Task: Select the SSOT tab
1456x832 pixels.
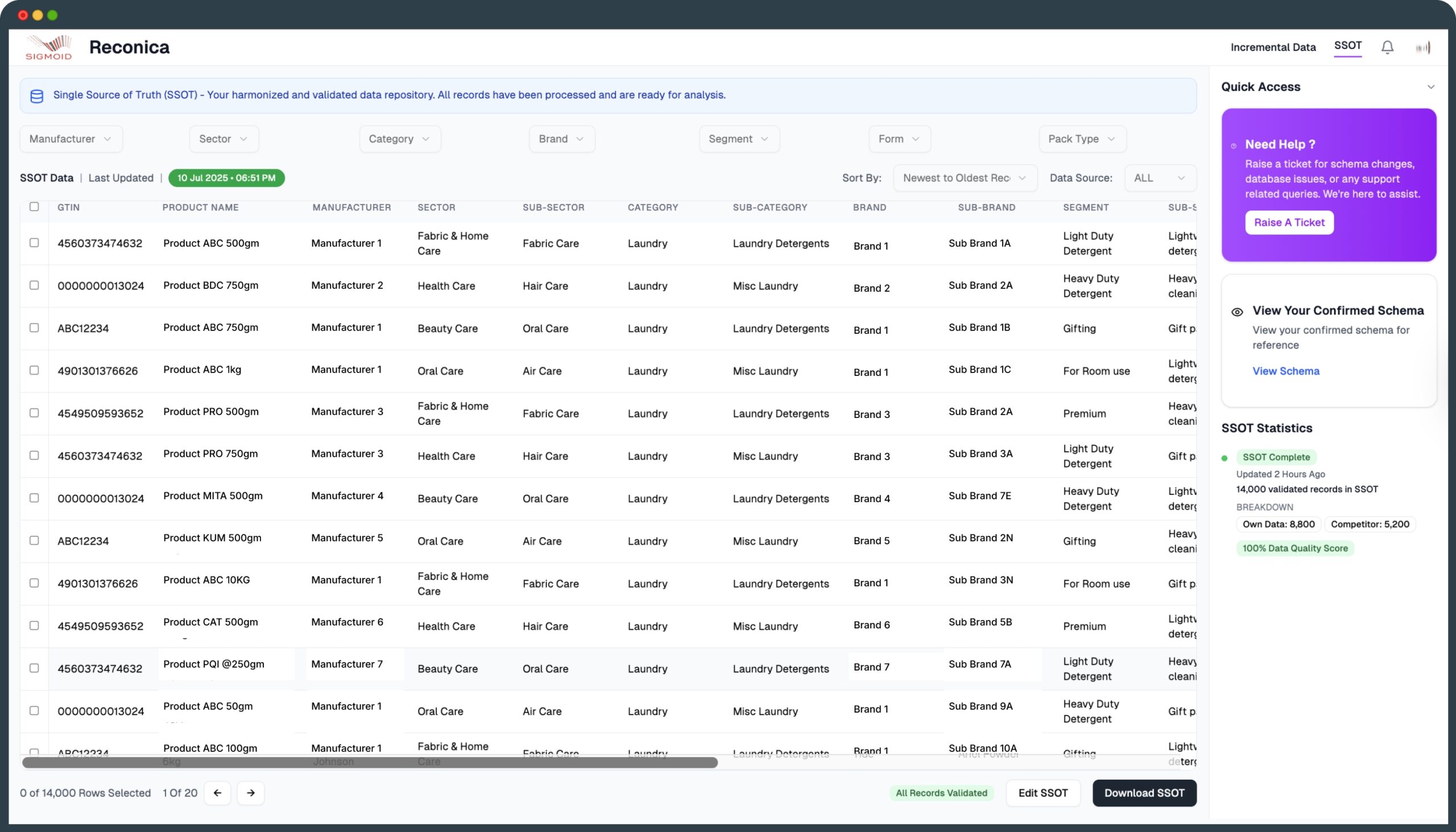Action: (x=1347, y=45)
